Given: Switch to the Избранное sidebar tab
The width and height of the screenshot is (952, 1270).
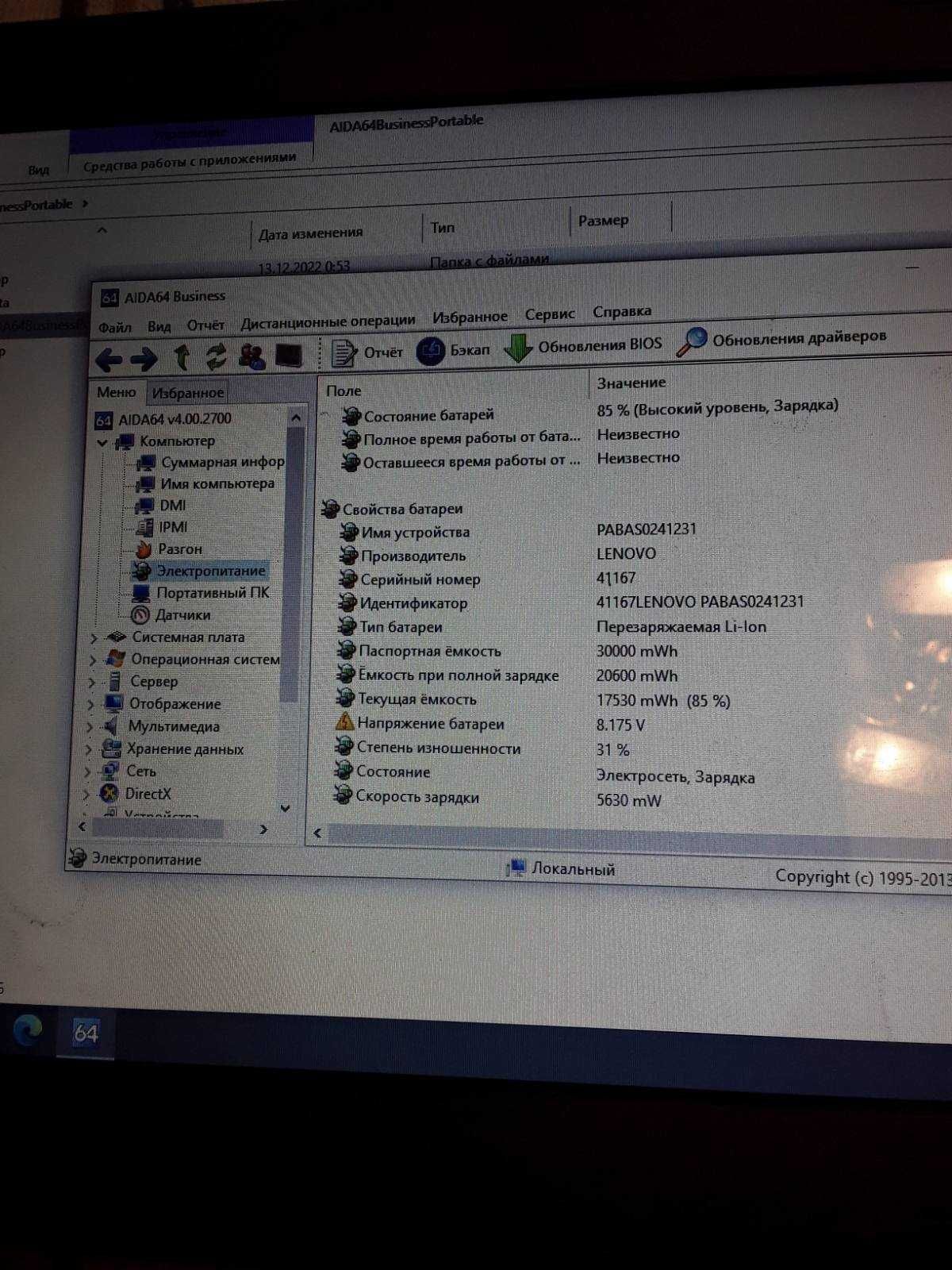Looking at the screenshot, I should pyautogui.click(x=188, y=392).
